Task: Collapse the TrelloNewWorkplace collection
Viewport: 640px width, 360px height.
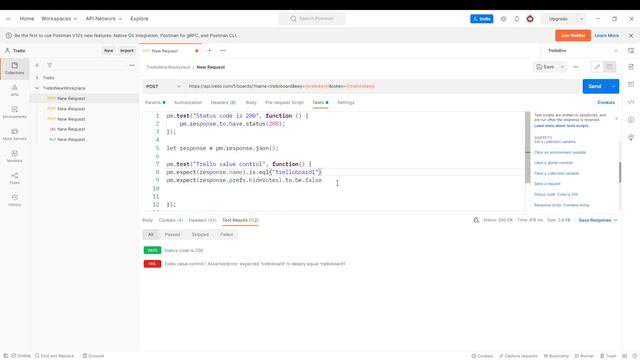Action: 37,88
